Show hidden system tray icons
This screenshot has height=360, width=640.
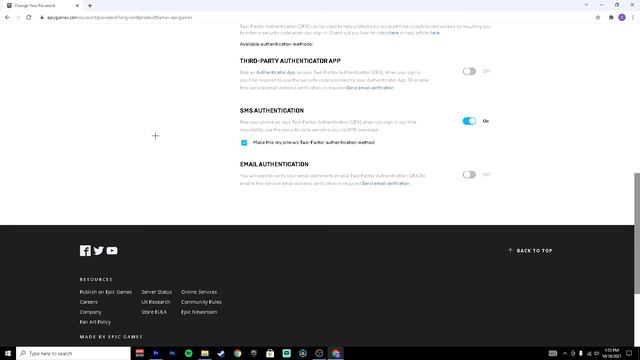coord(565,353)
